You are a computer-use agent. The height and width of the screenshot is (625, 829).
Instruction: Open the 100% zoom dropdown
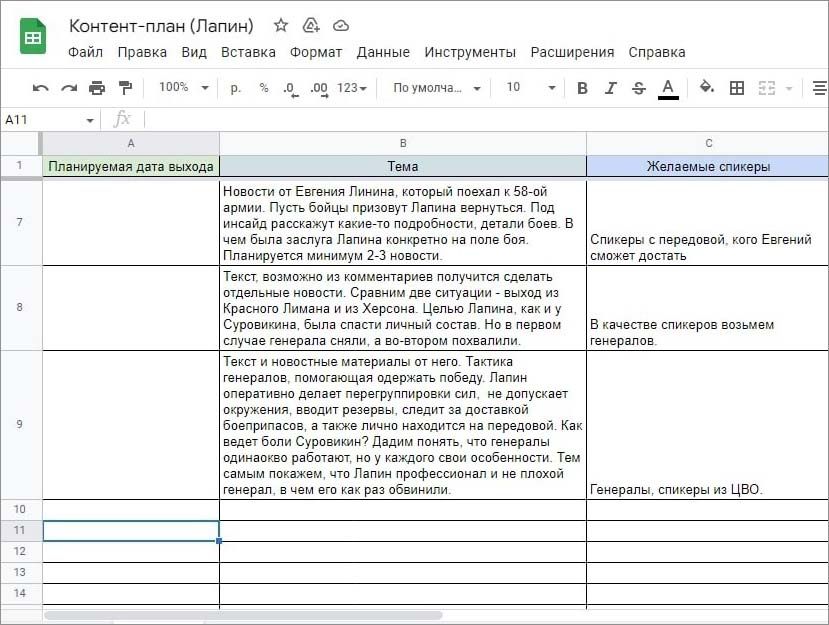[183, 88]
